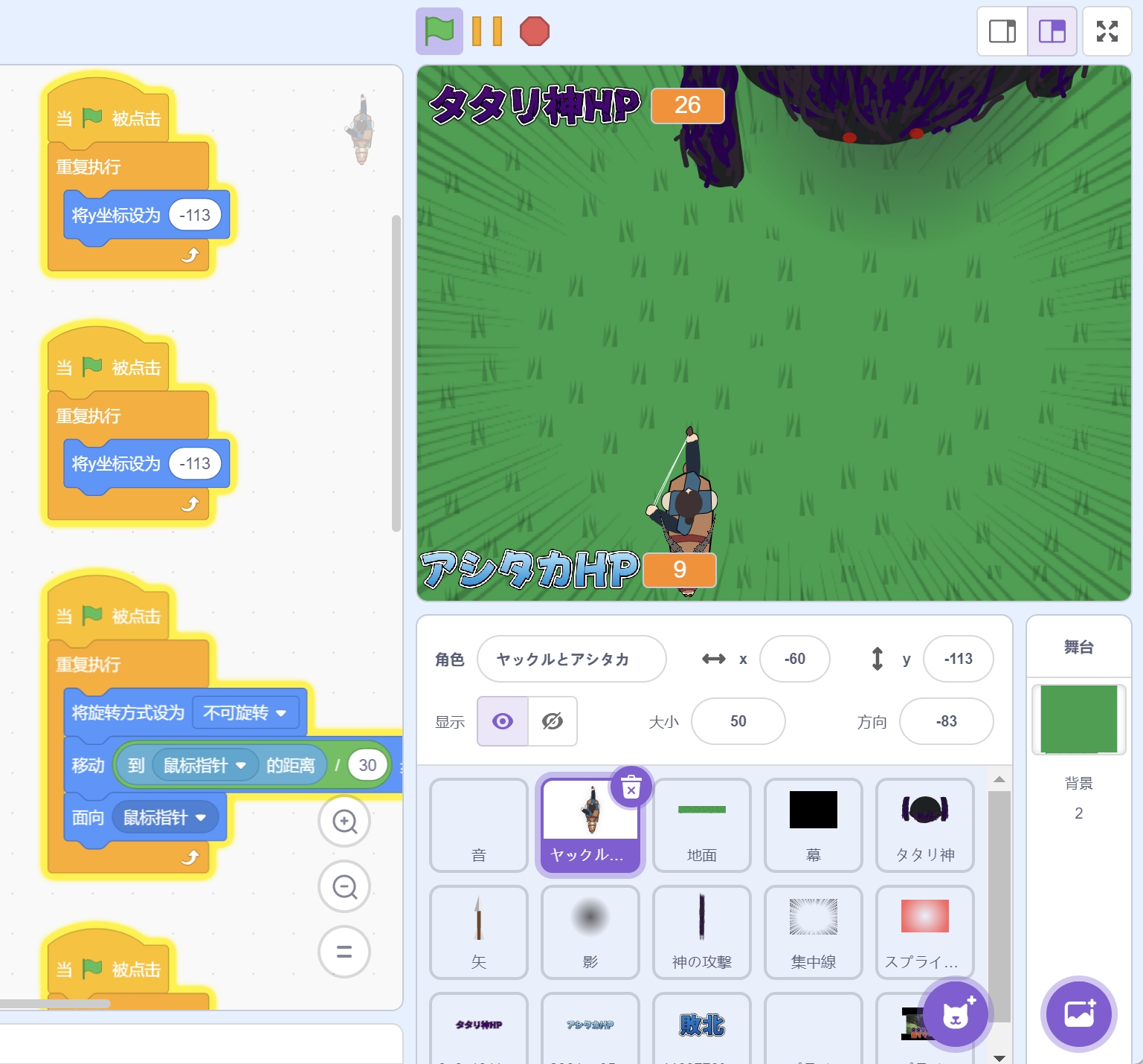This screenshot has width=1143, height=1064.
Task: Click the タタリ神HP monitor value 26
Action: (688, 106)
